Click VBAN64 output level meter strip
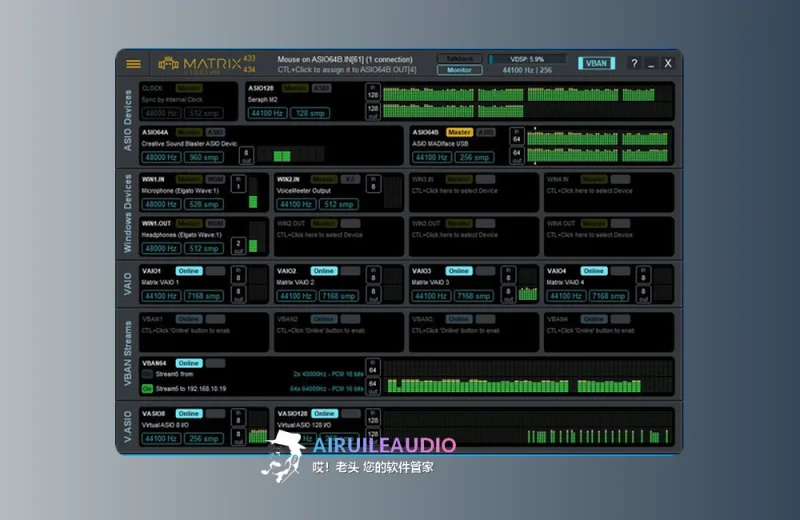800x520 pixels. [x=528, y=386]
